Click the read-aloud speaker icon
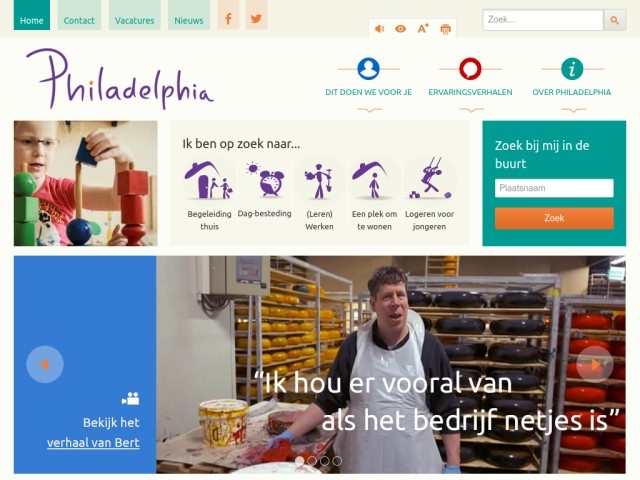Image resolution: width=640 pixels, height=480 pixels. click(380, 29)
